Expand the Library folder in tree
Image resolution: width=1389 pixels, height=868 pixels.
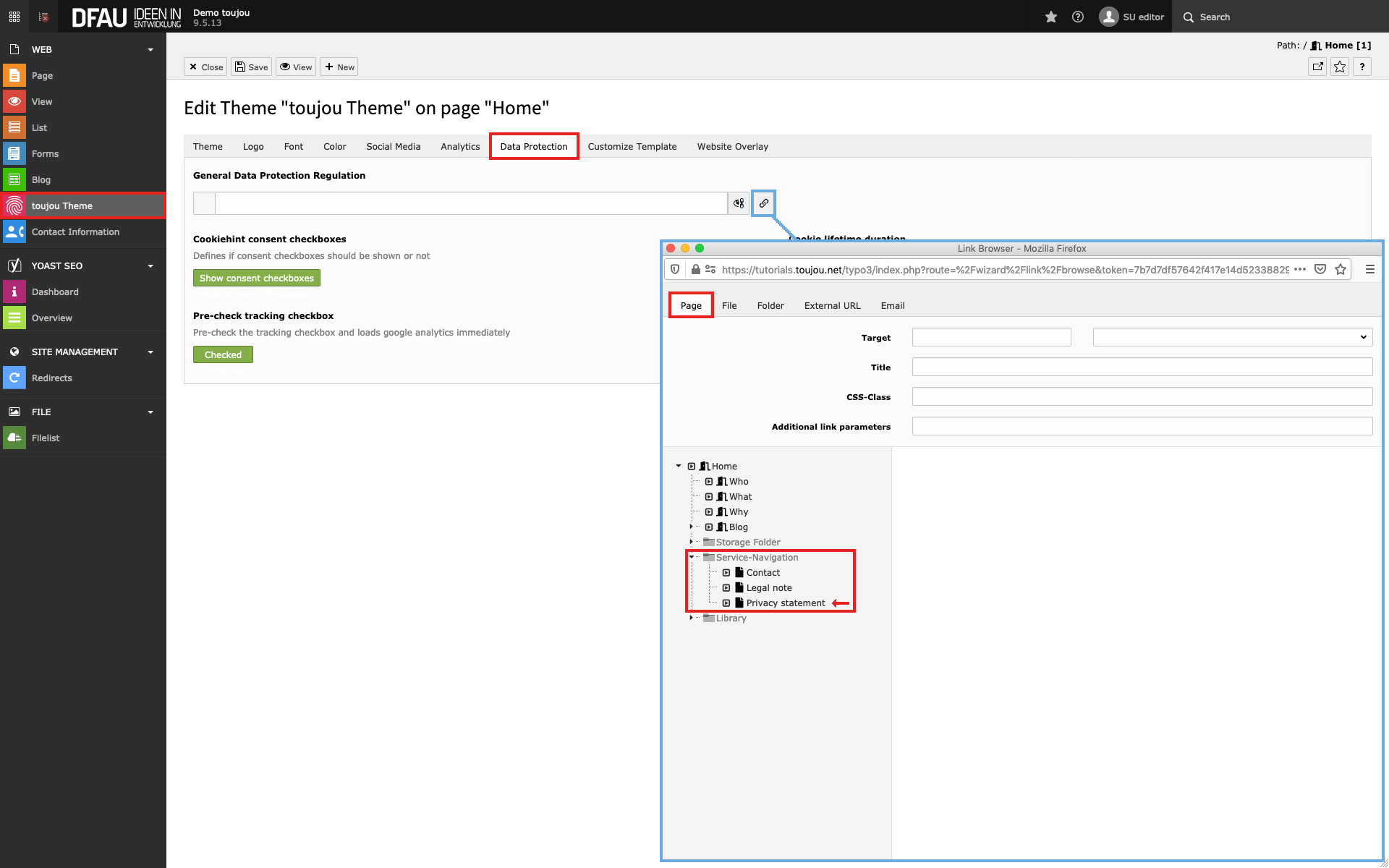692,618
